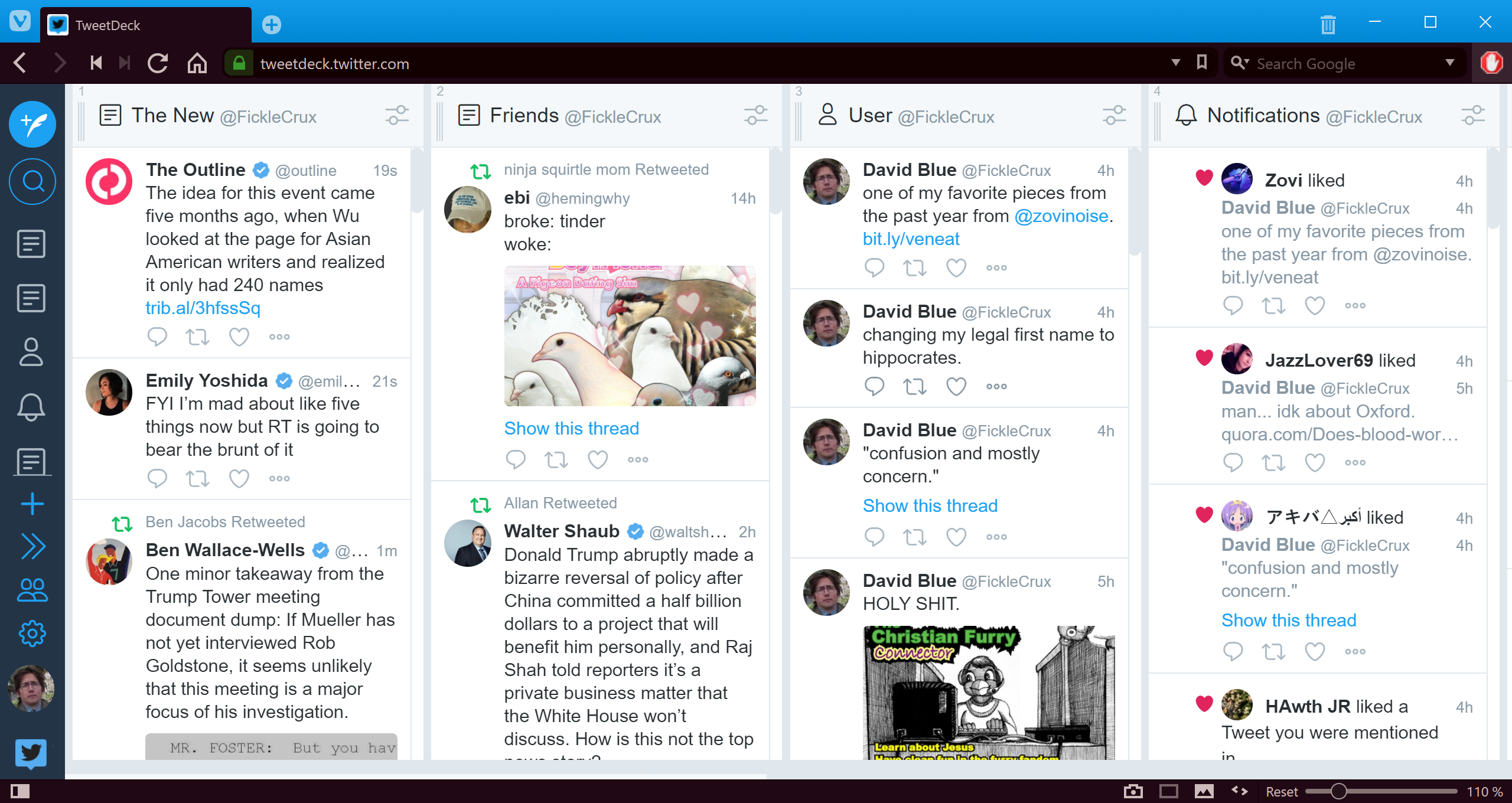Open the Christian Furry Connector image

click(x=989, y=693)
